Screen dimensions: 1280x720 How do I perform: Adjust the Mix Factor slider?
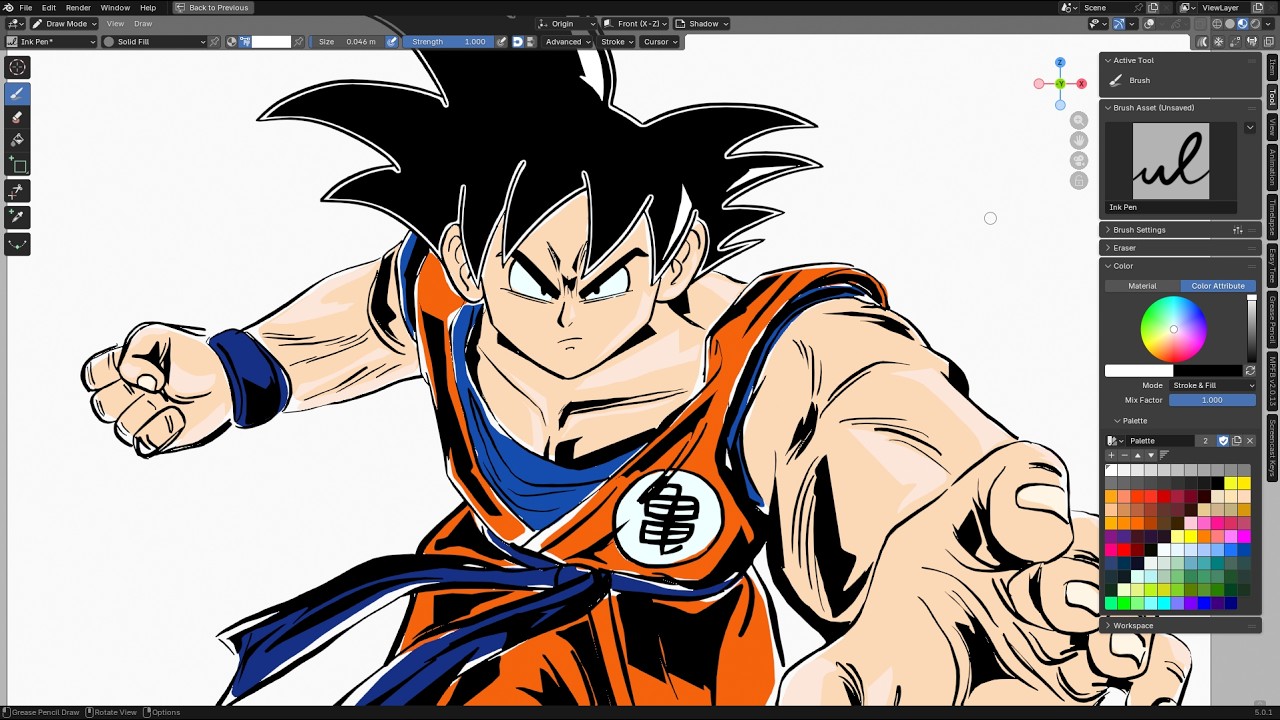(x=1212, y=400)
